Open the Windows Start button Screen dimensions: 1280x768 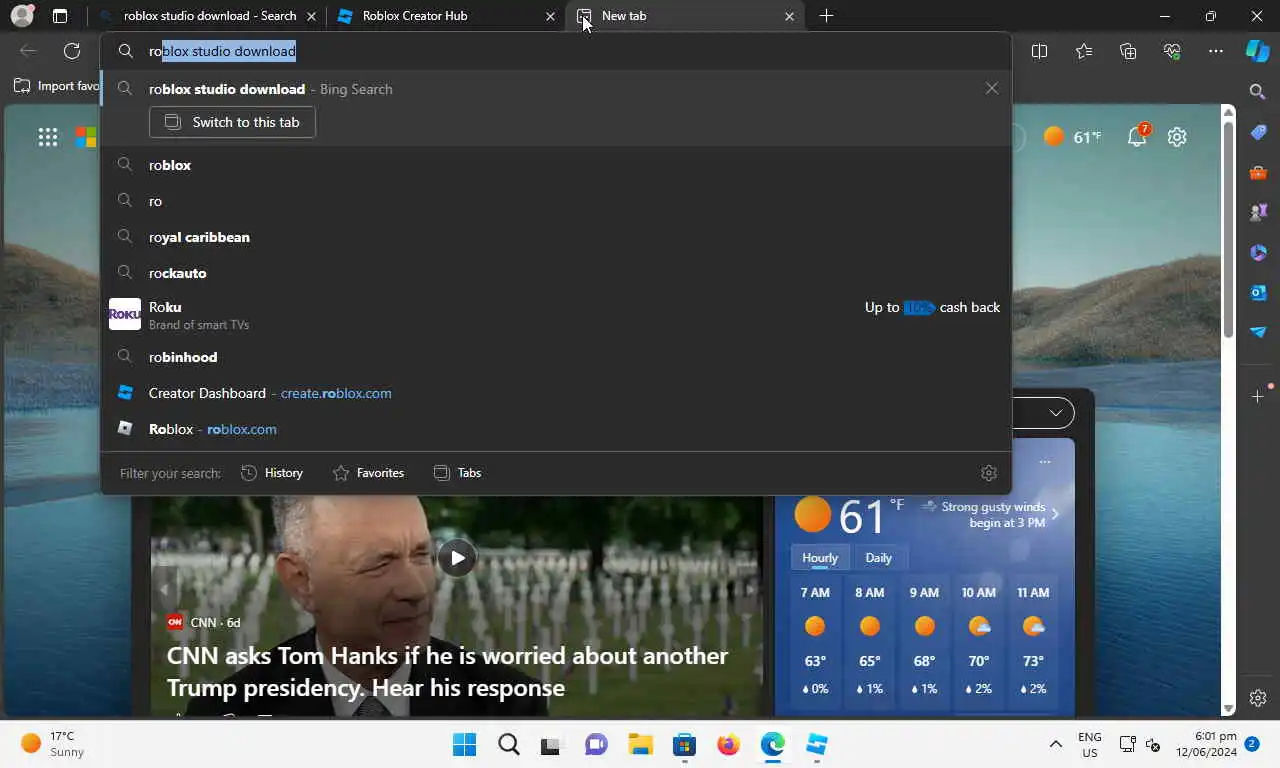pos(464,745)
